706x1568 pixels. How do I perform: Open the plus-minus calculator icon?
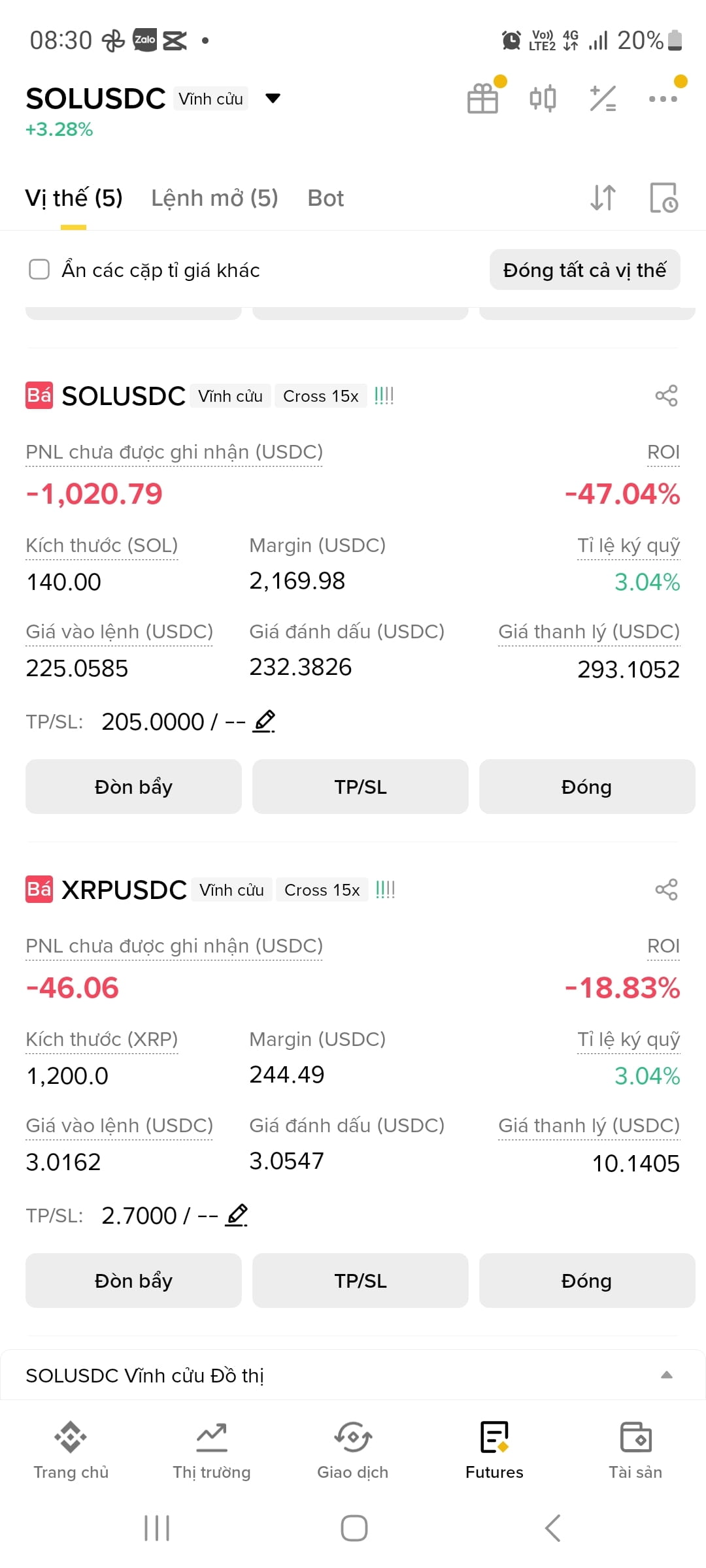coord(603,99)
